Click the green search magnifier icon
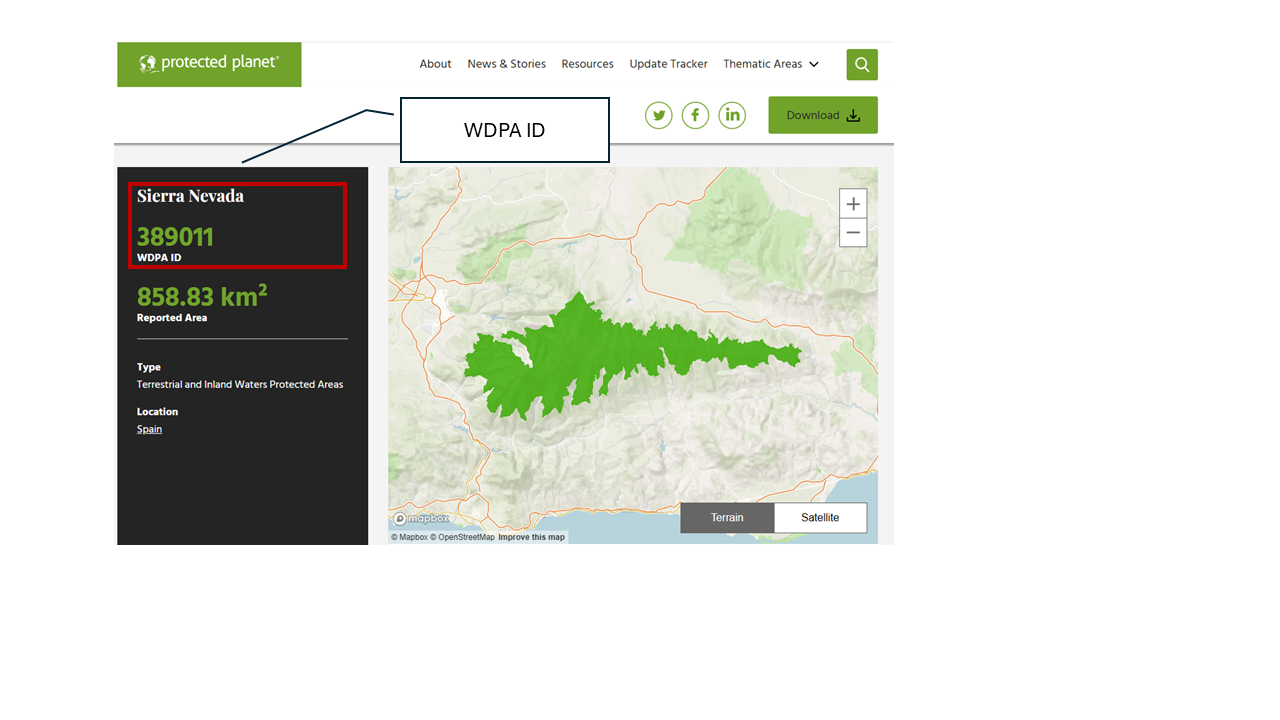The height and width of the screenshot is (720, 1280). 861,65
